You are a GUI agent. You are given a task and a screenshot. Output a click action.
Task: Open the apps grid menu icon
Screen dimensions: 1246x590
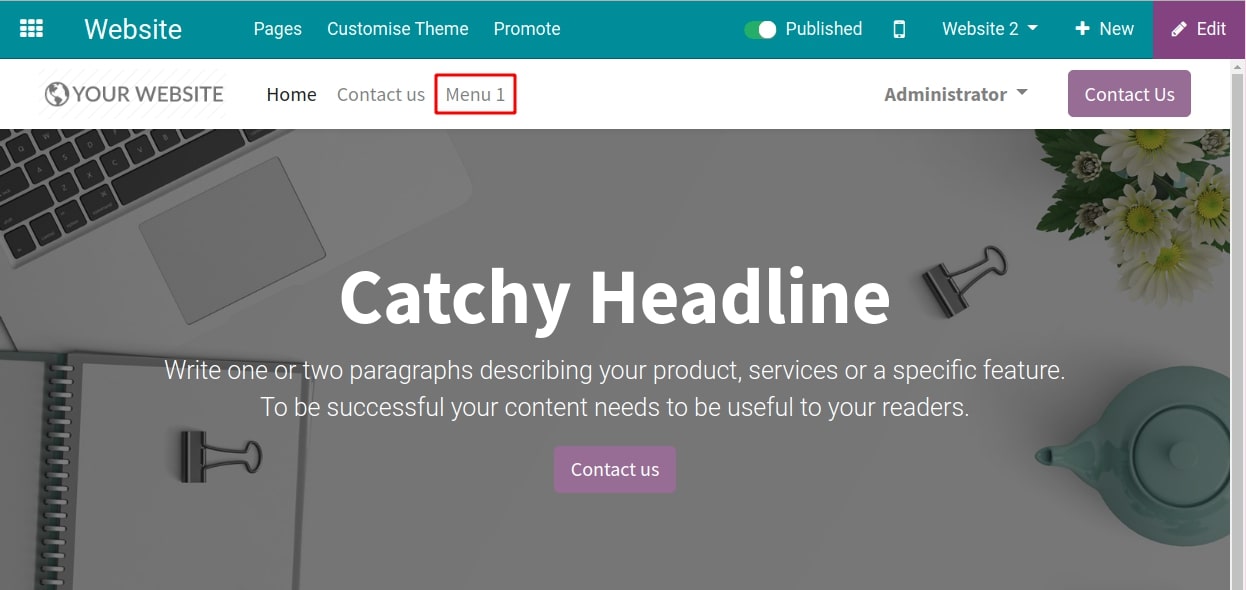31,29
